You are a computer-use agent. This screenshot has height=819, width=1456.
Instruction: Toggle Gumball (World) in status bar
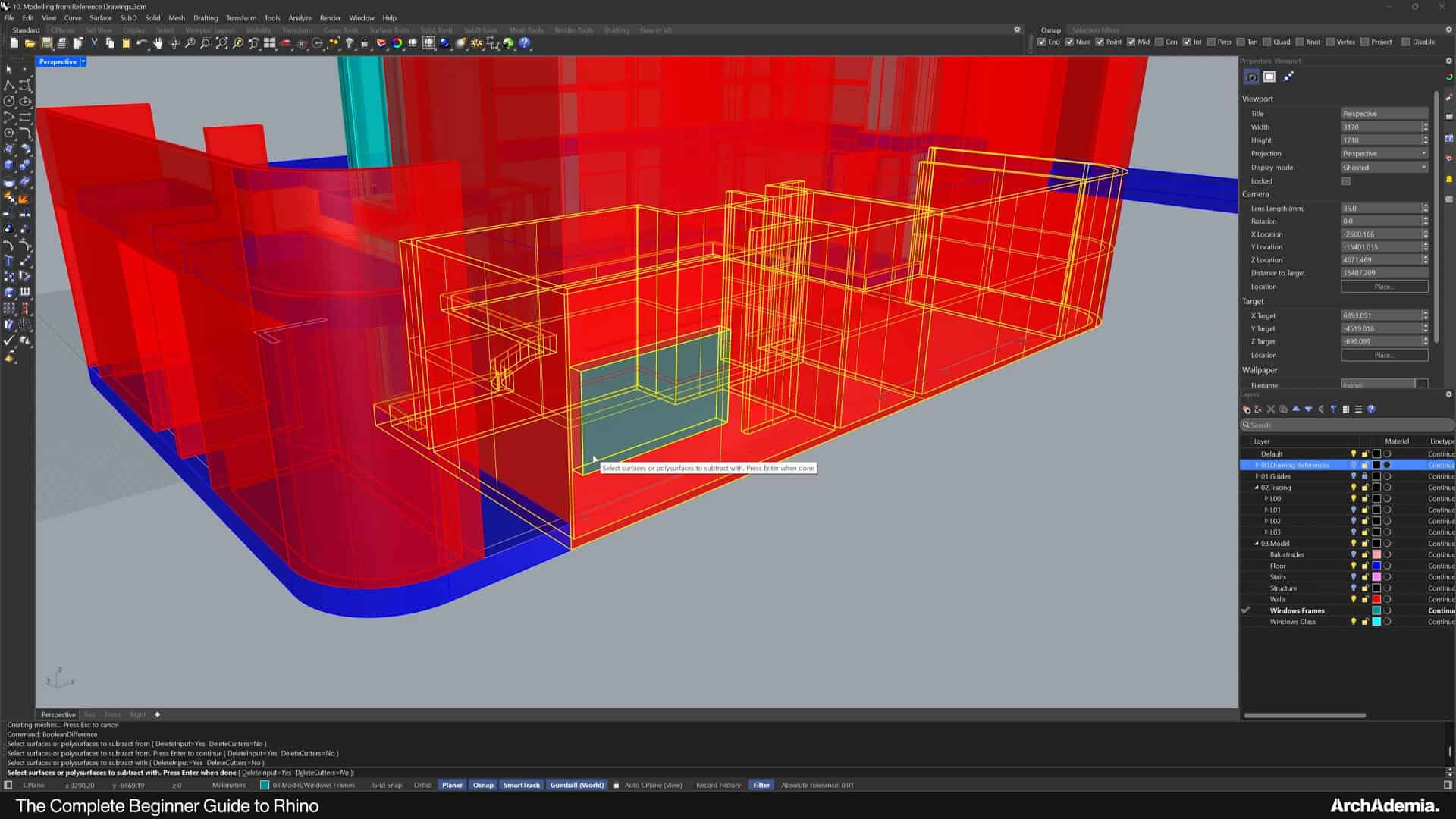coord(576,785)
